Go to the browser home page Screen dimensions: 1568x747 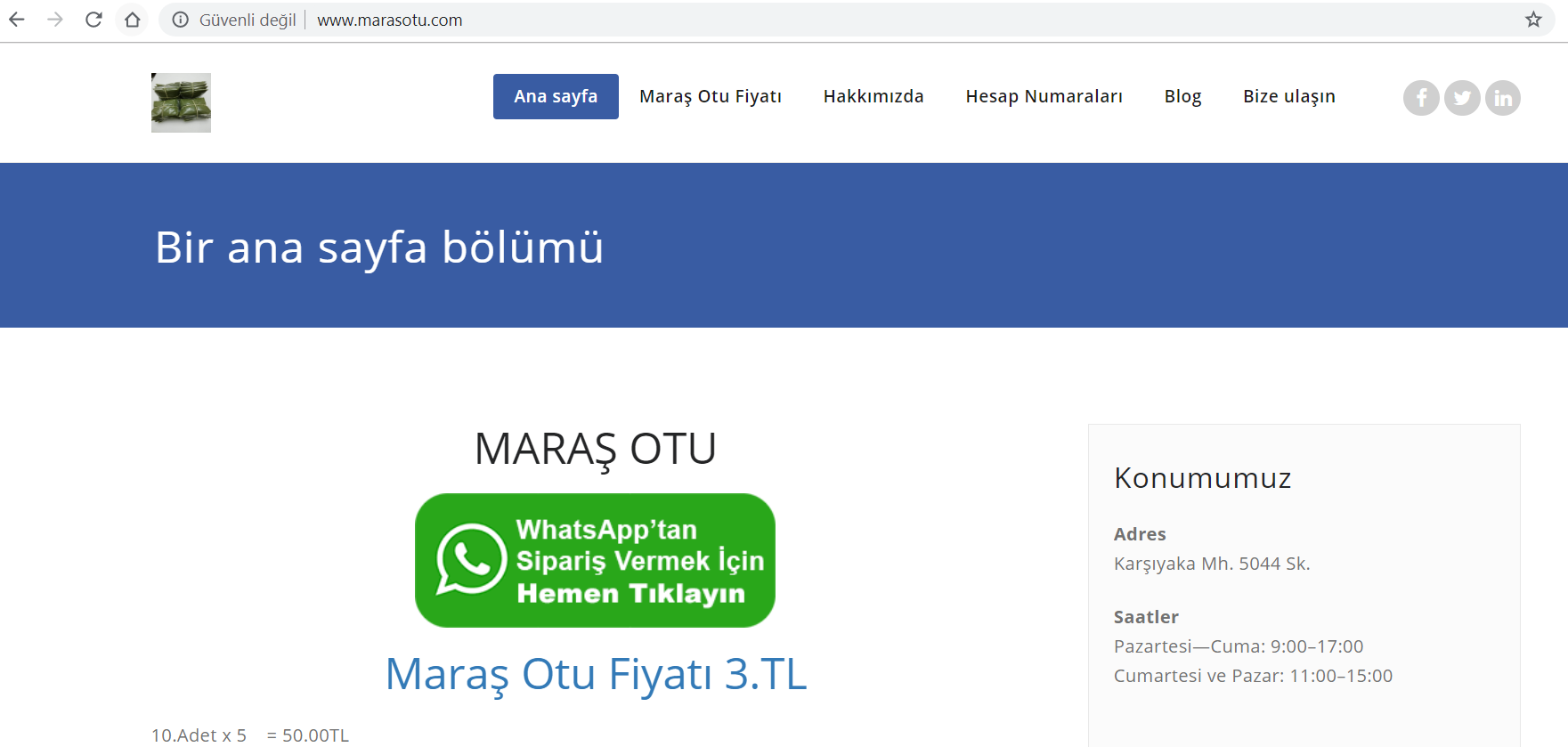tap(133, 20)
